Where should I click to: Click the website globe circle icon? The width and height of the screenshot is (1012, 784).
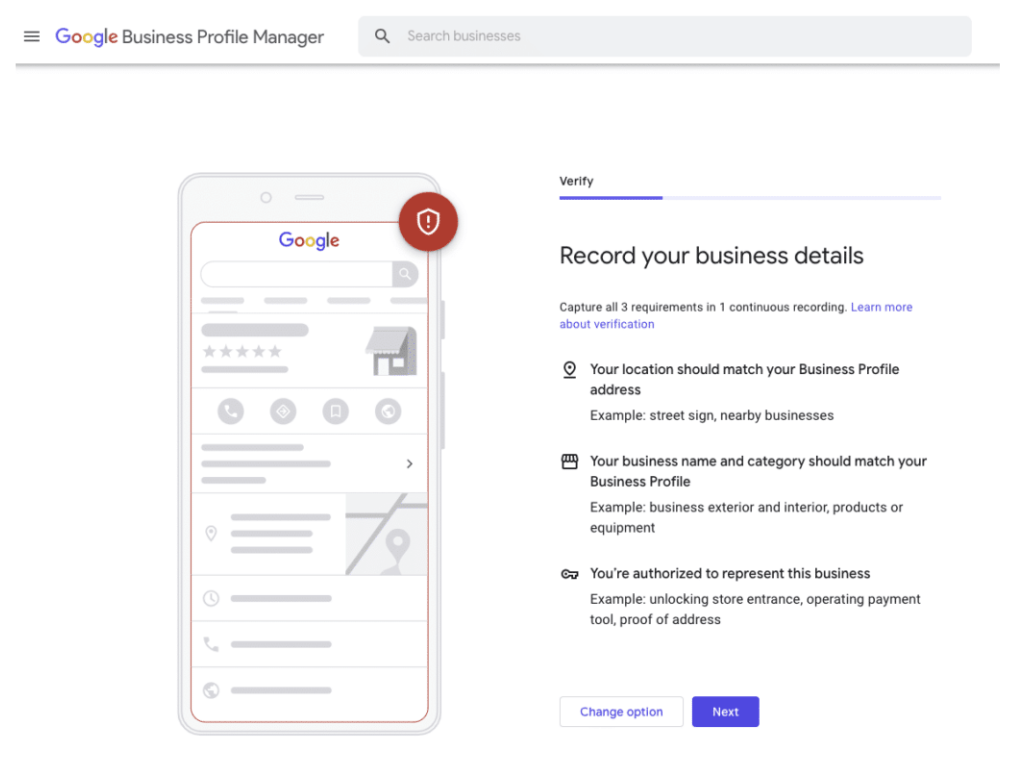coord(388,411)
